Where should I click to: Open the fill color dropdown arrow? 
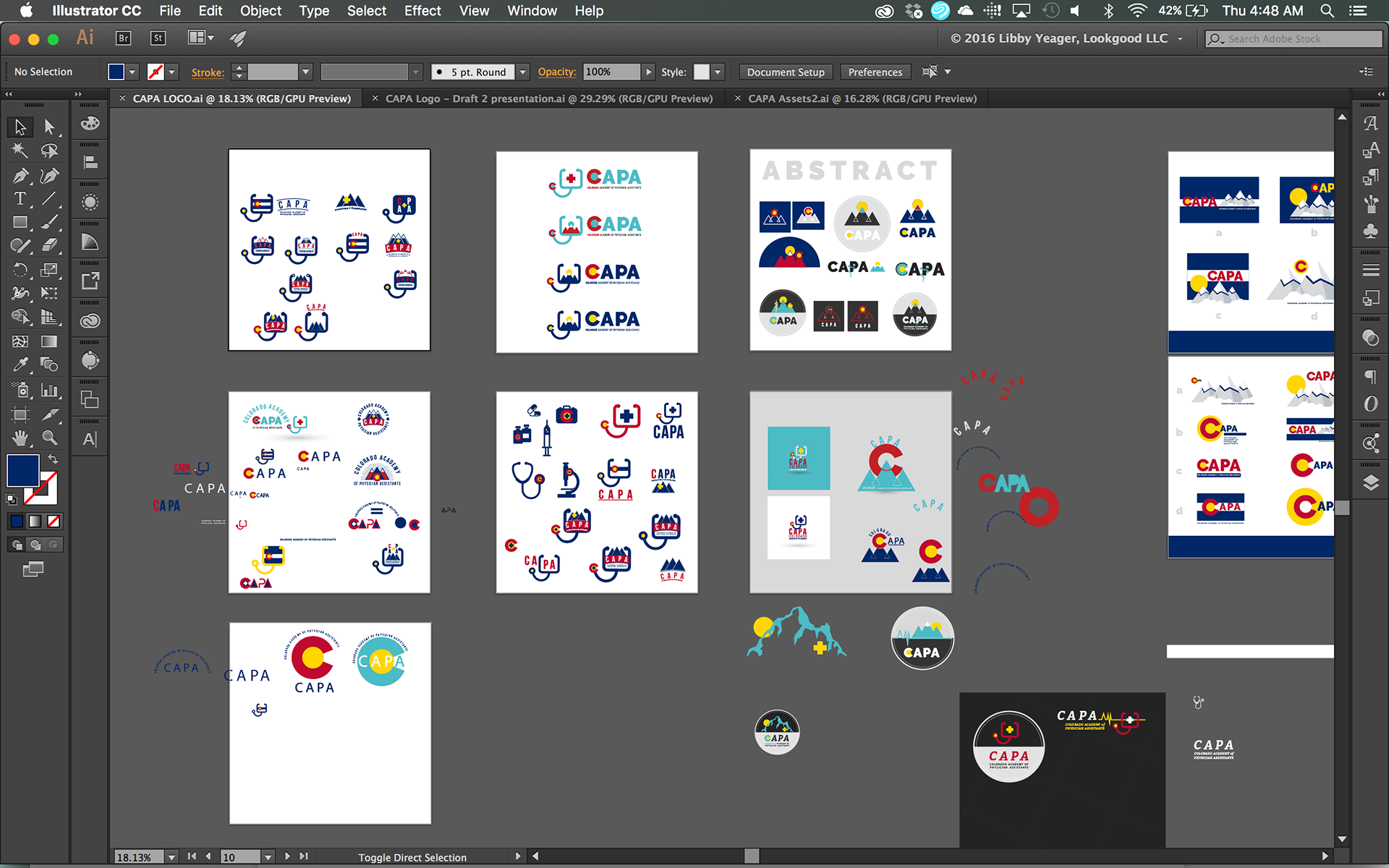point(132,72)
